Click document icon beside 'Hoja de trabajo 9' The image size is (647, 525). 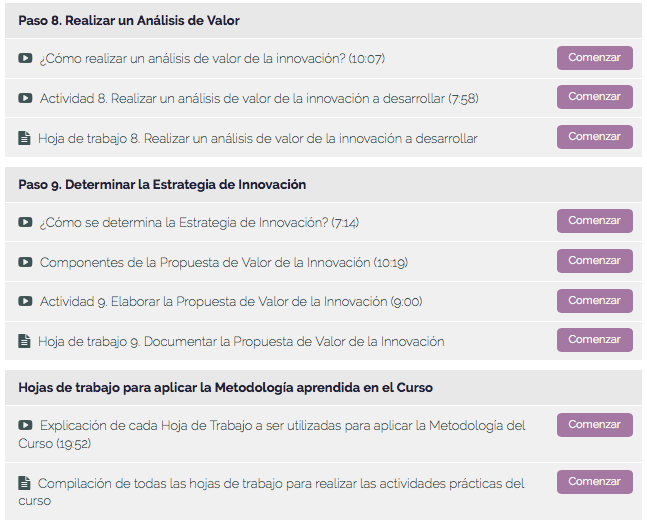(x=25, y=341)
